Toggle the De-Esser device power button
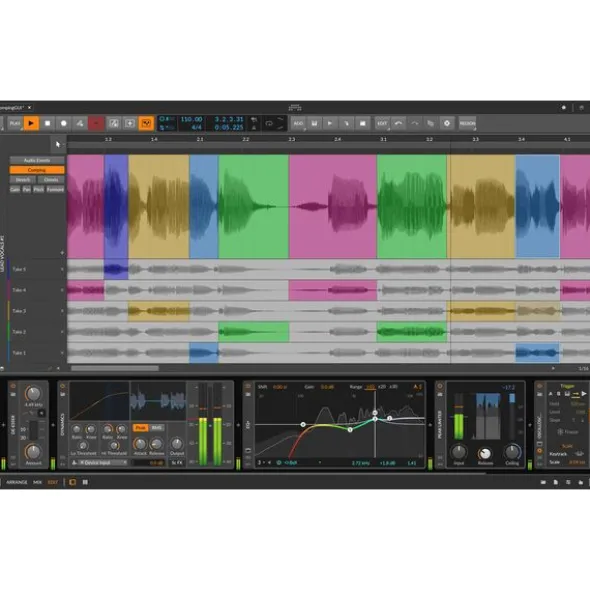The height and width of the screenshot is (591, 590). (13, 386)
